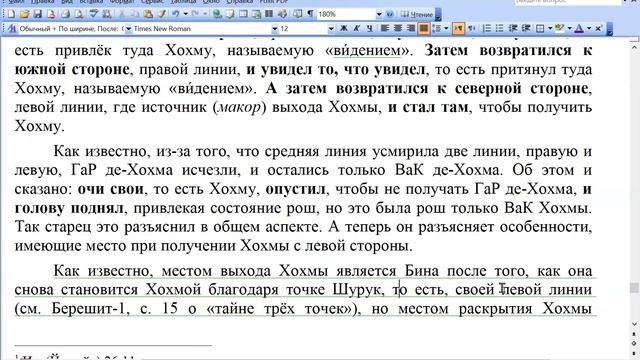
Task: Expand the Times New Roman font list
Action: (275, 29)
